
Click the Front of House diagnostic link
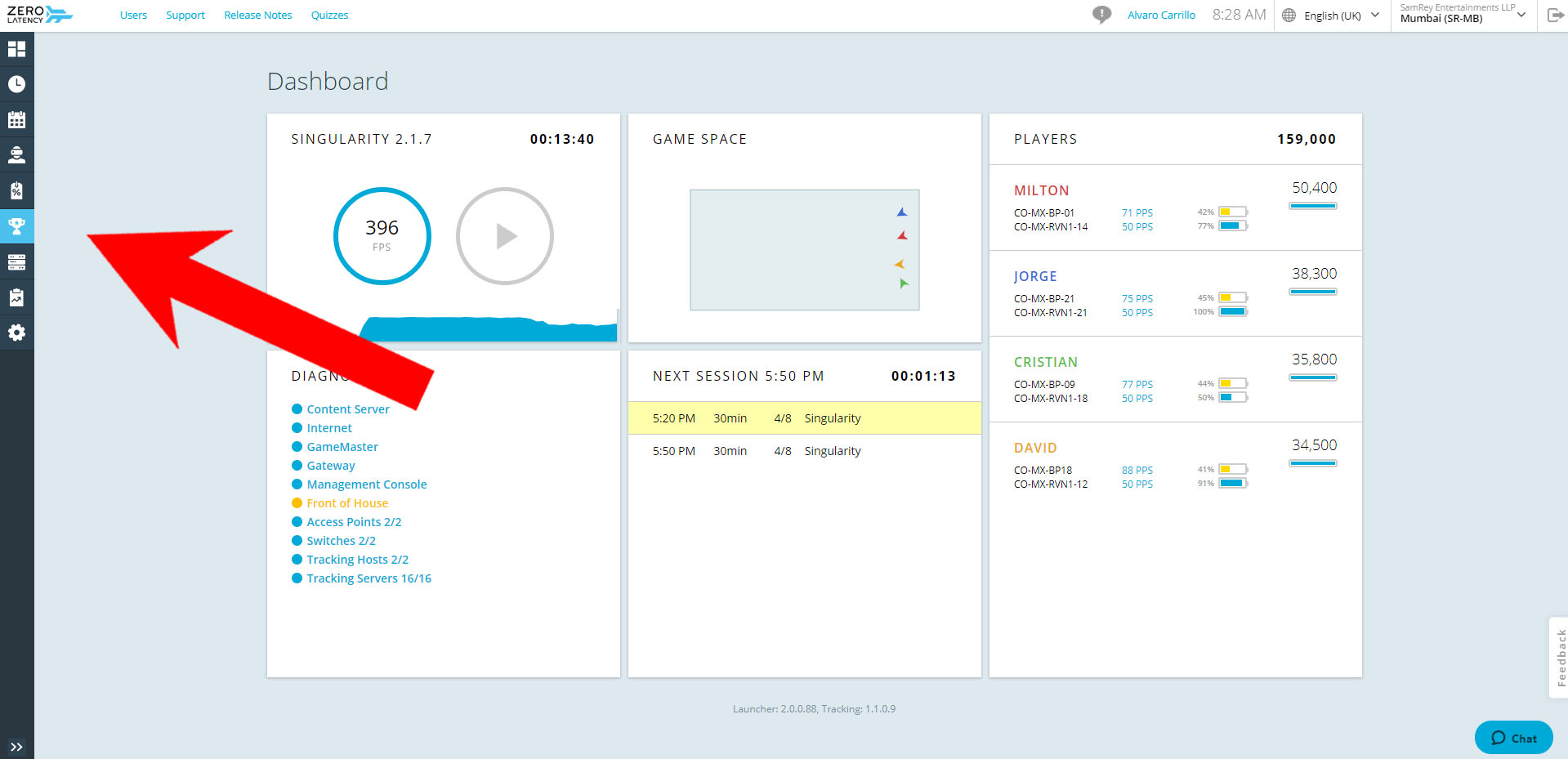click(347, 503)
